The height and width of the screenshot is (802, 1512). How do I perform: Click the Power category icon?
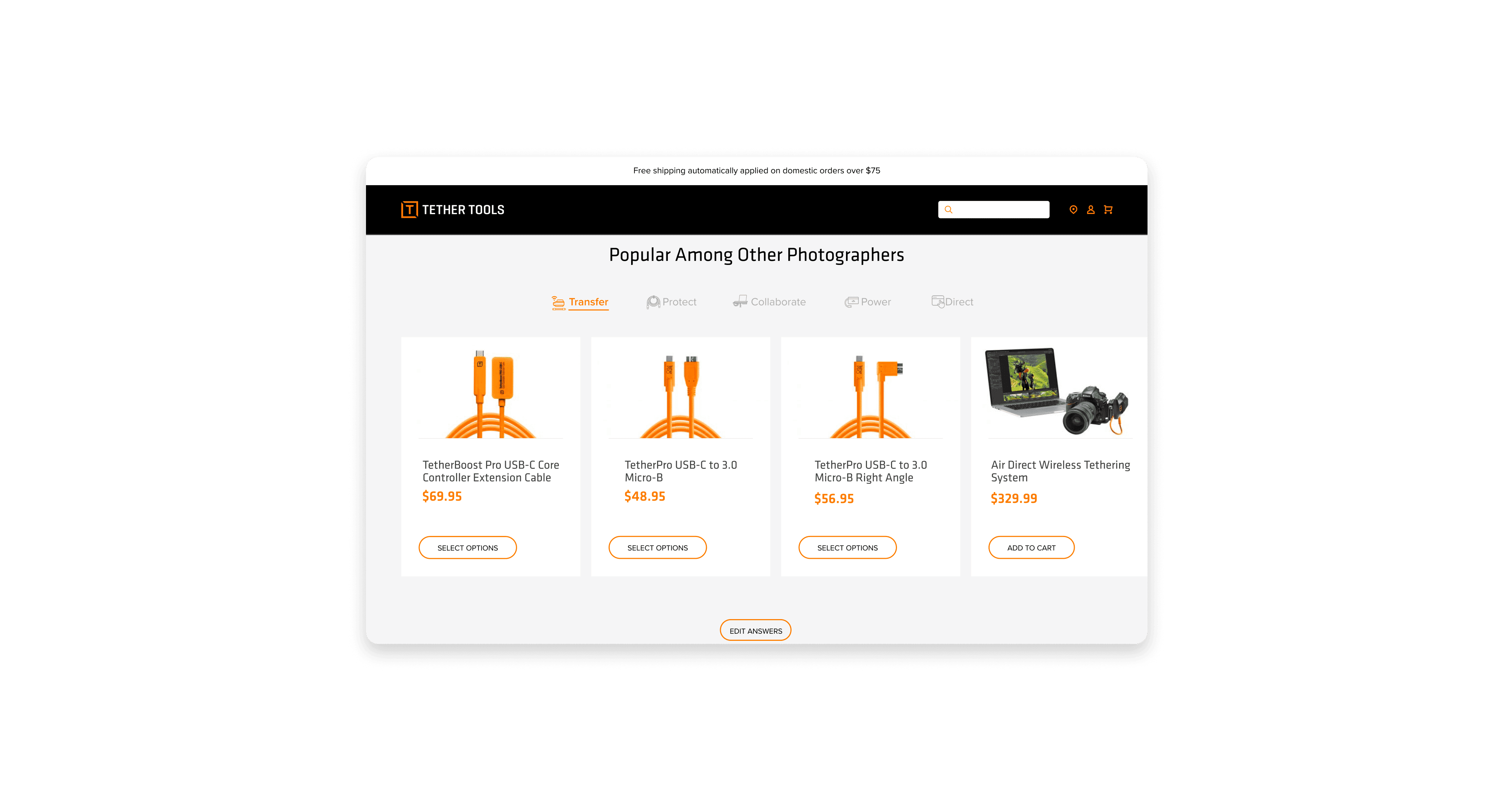(851, 302)
